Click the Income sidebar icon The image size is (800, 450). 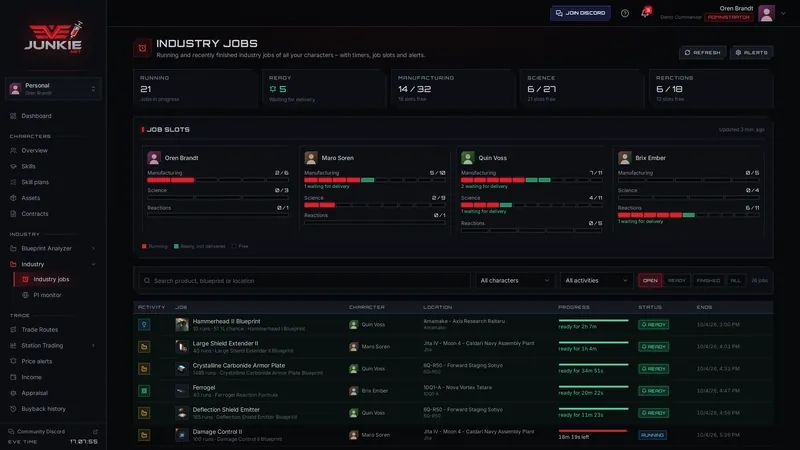click(13, 377)
